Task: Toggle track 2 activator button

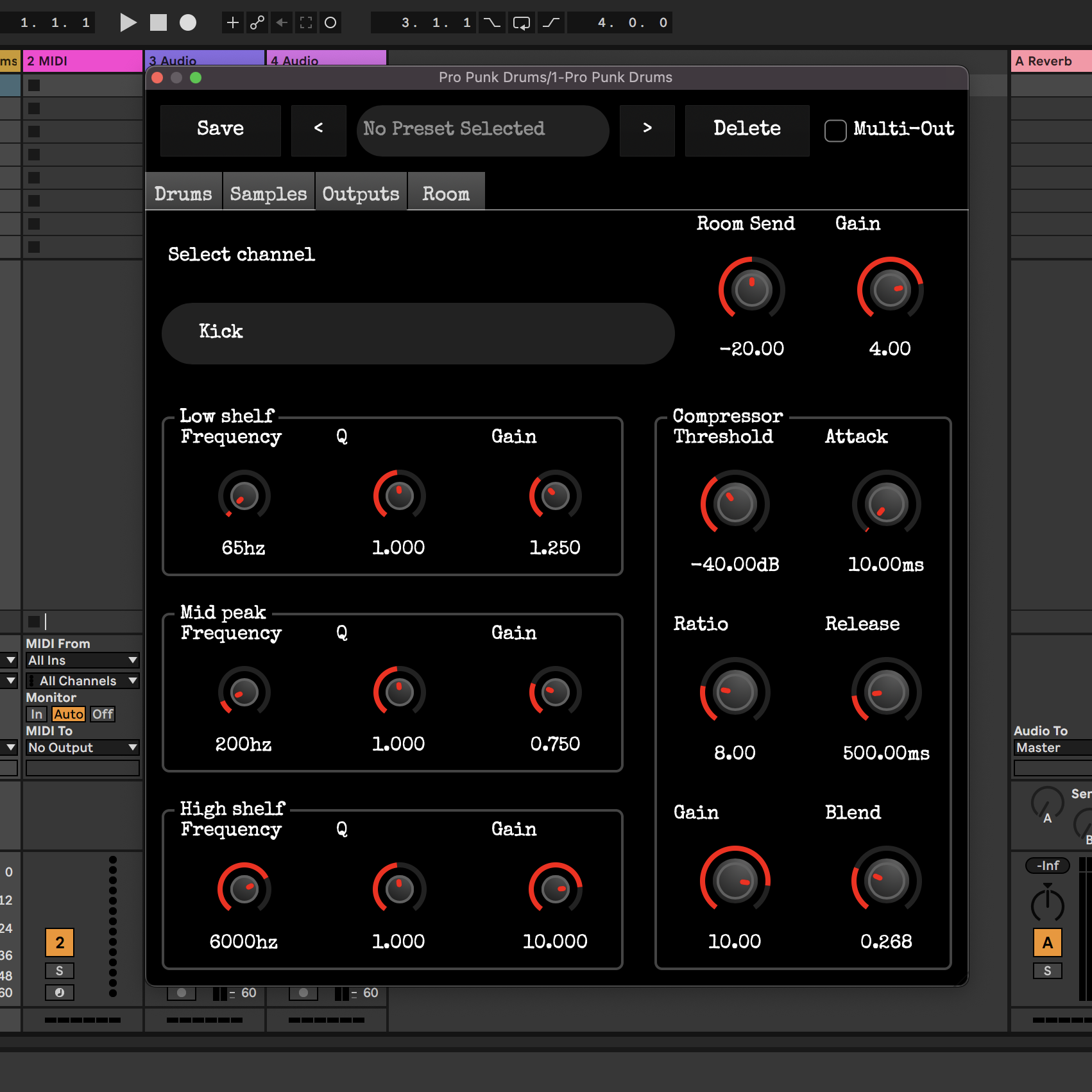Action: (60, 943)
